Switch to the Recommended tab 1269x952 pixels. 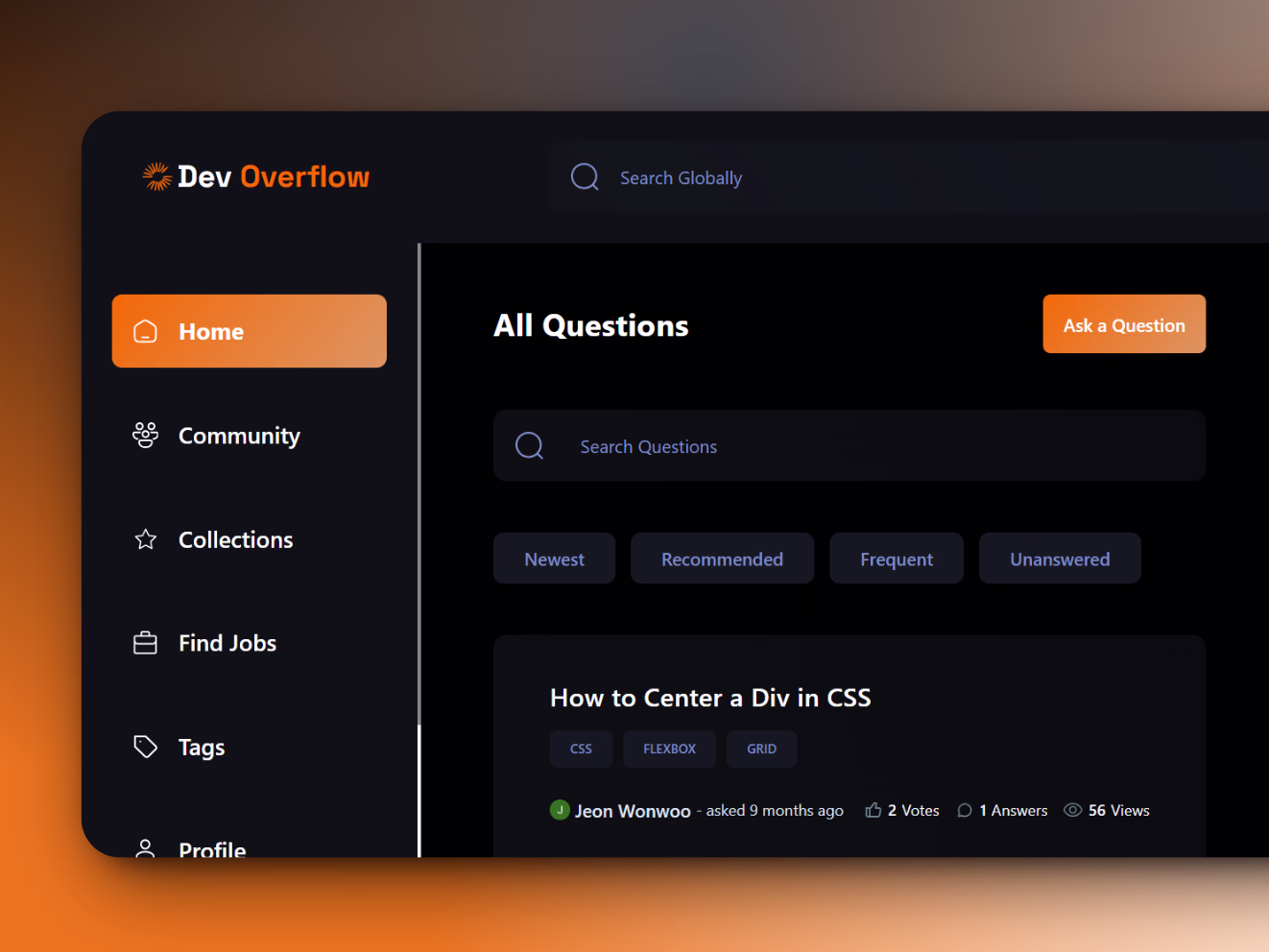(722, 558)
